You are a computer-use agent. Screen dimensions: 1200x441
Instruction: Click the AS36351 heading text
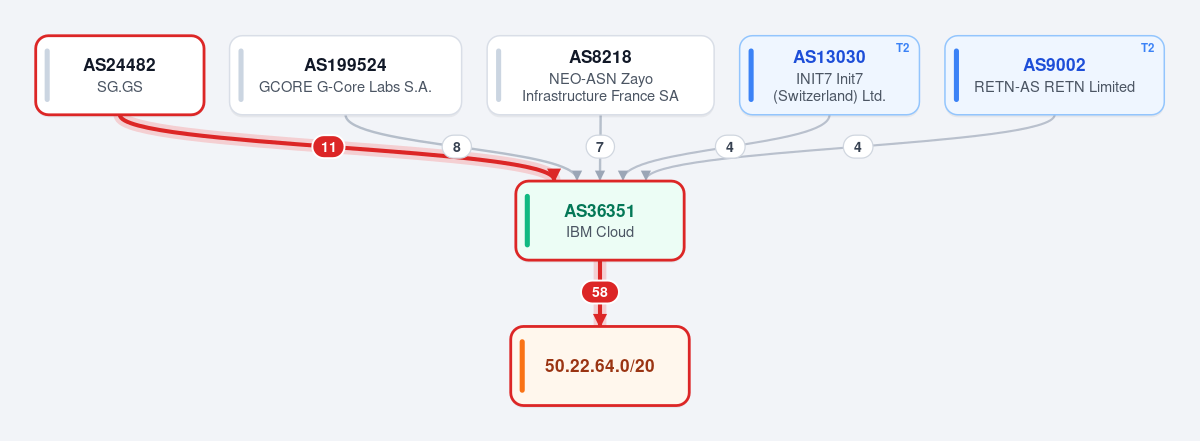tap(600, 211)
